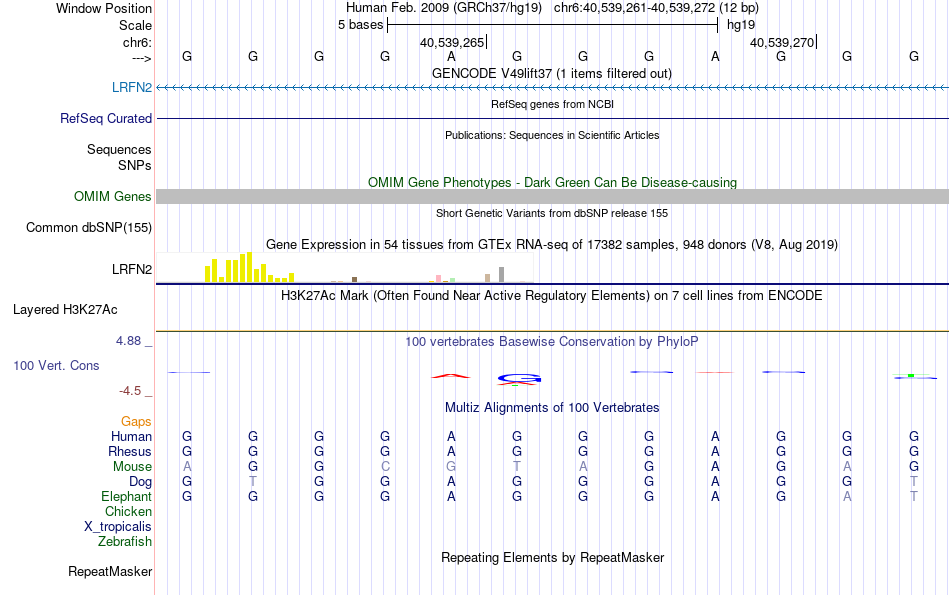Click the yellow GTEx expression bars

249,267
